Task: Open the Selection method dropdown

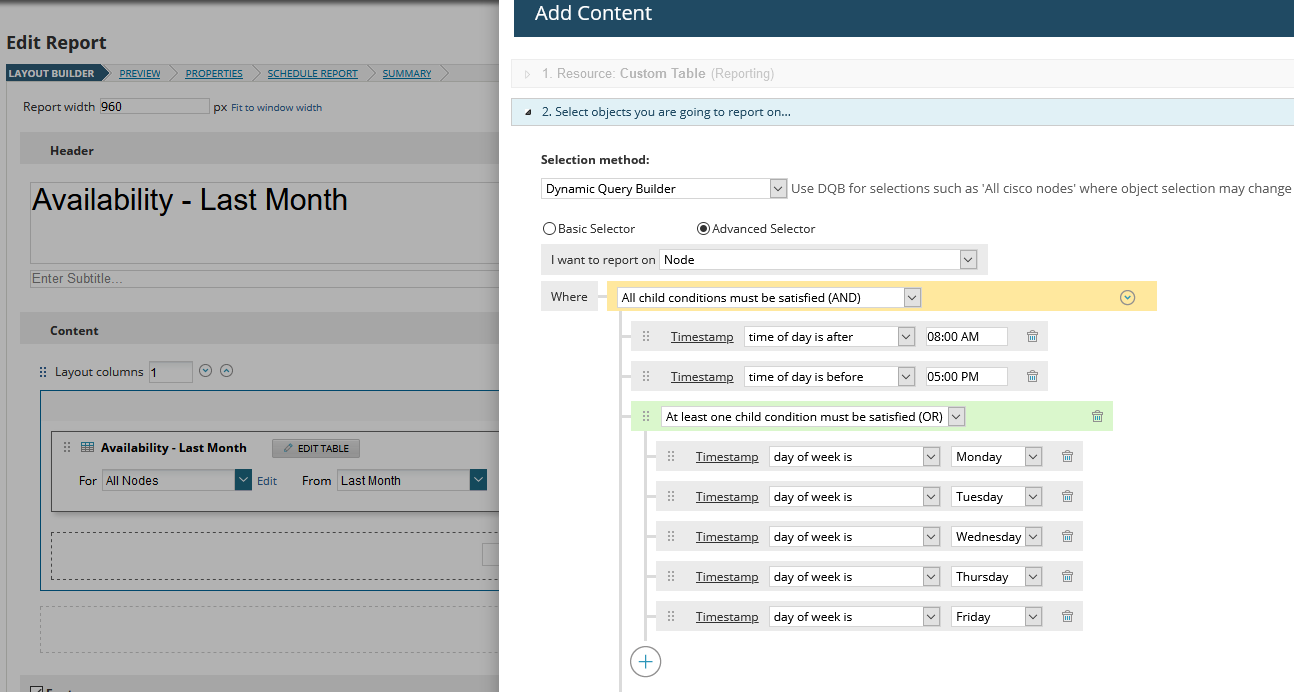Action: (664, 189)
